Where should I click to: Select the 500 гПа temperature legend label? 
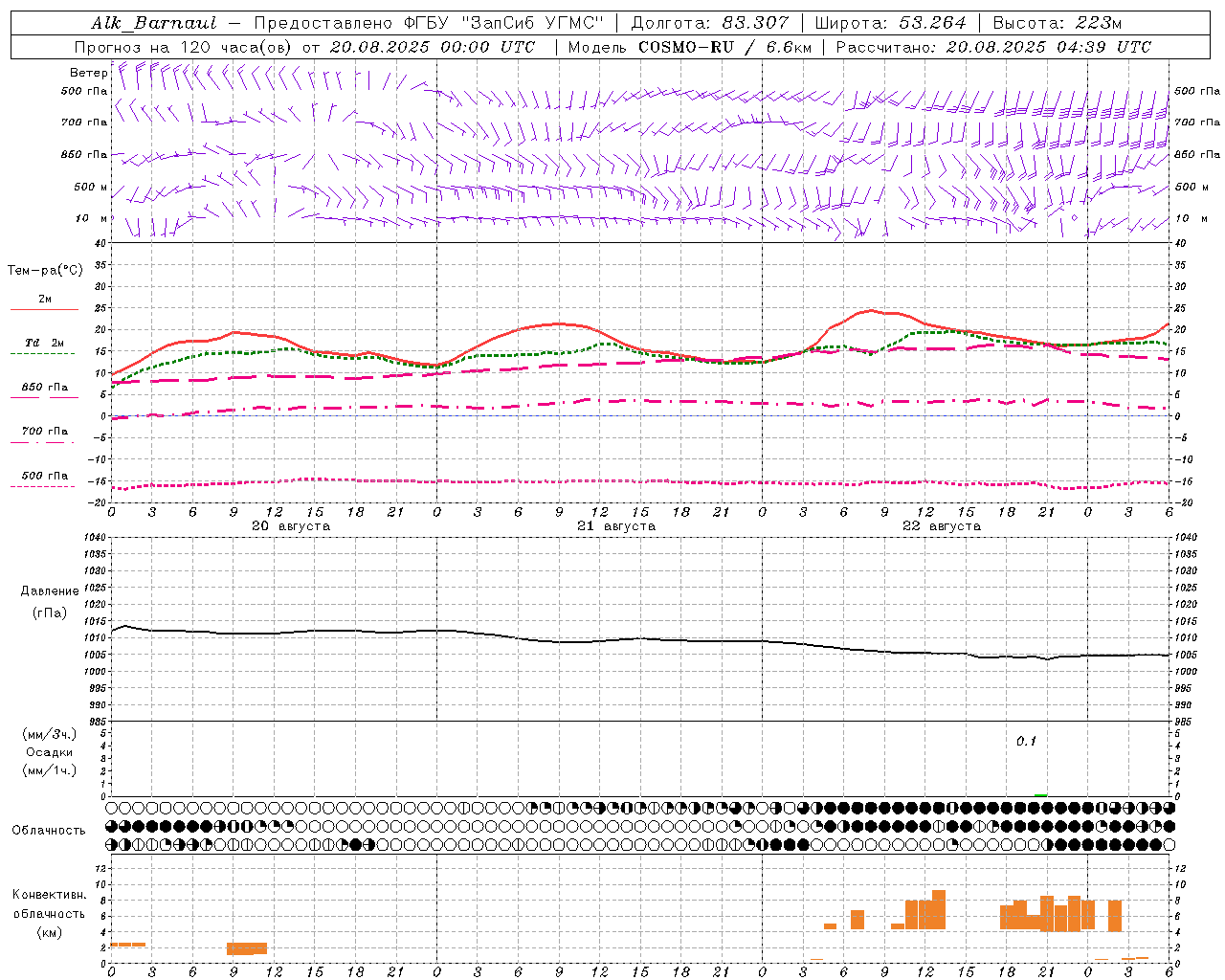45,476
